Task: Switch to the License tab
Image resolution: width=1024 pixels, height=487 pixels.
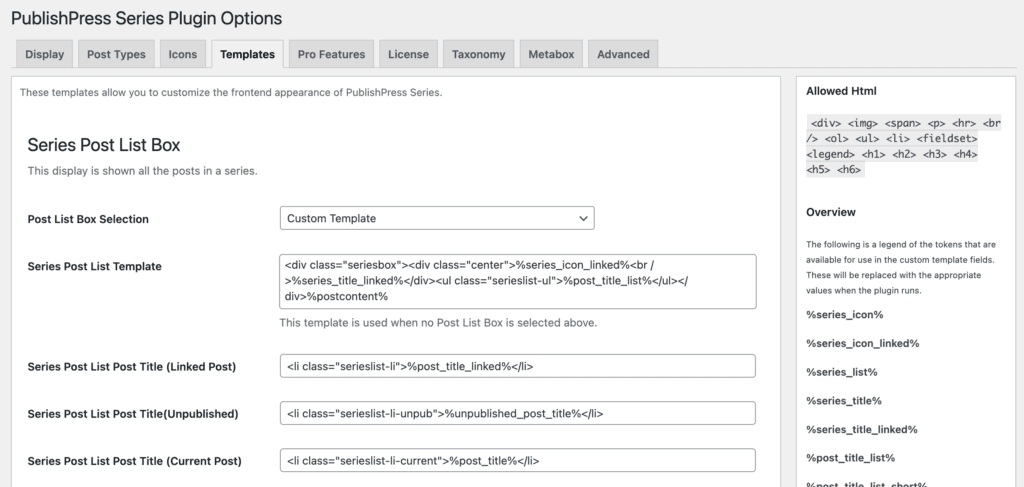Action: click(408, 54)
